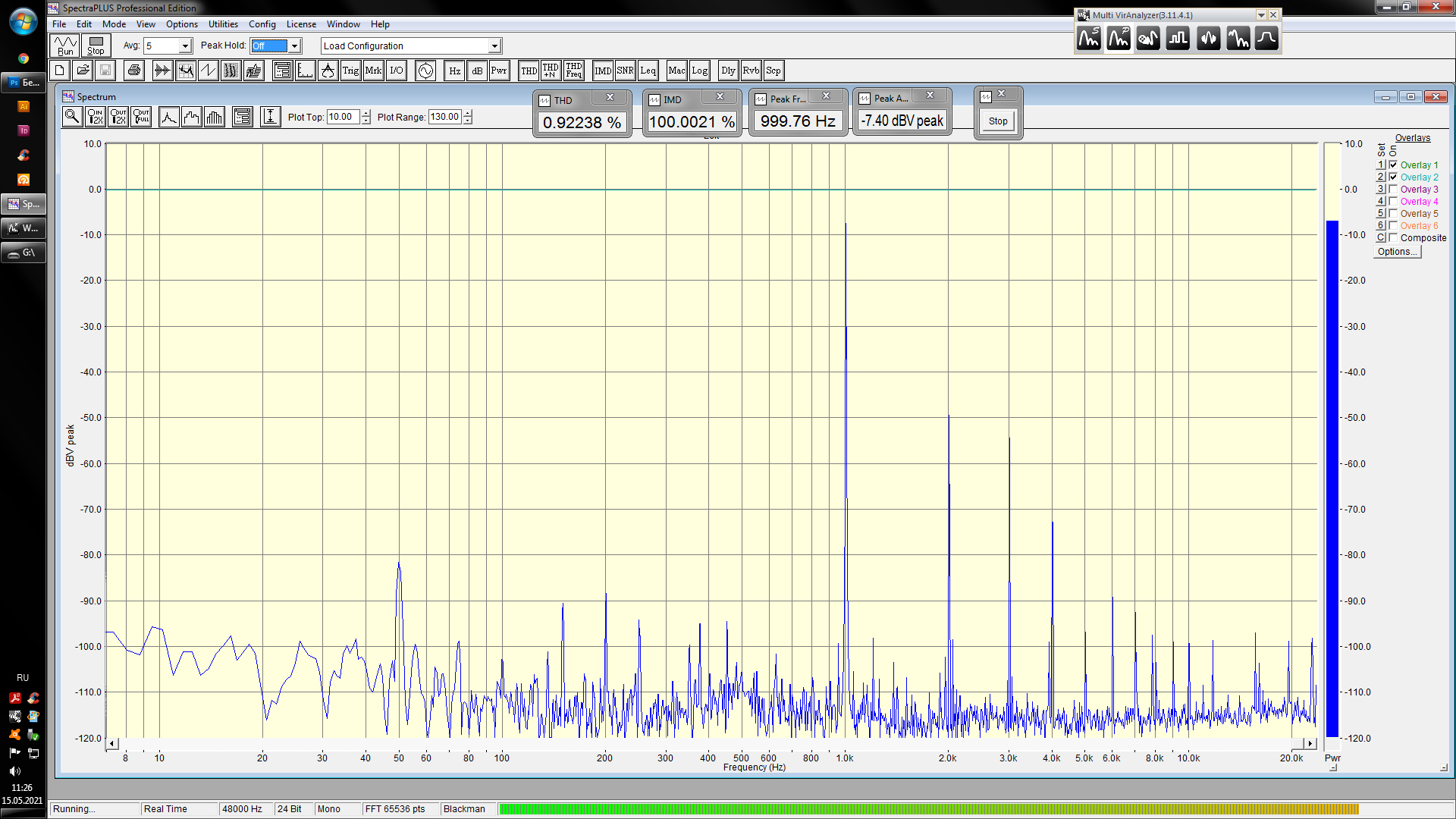Increase the Plot Top stepper value
The height and width of the screenshot is (819, 1456).
click(x=366, y=113)
